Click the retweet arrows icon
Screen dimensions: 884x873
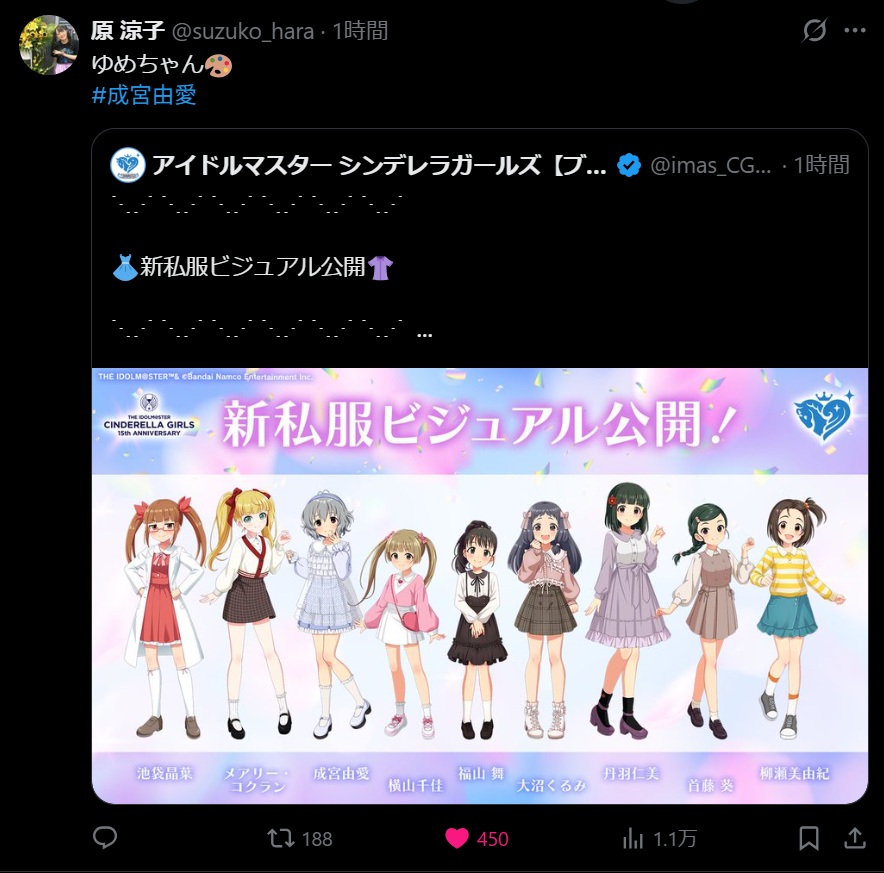(281, 838)
